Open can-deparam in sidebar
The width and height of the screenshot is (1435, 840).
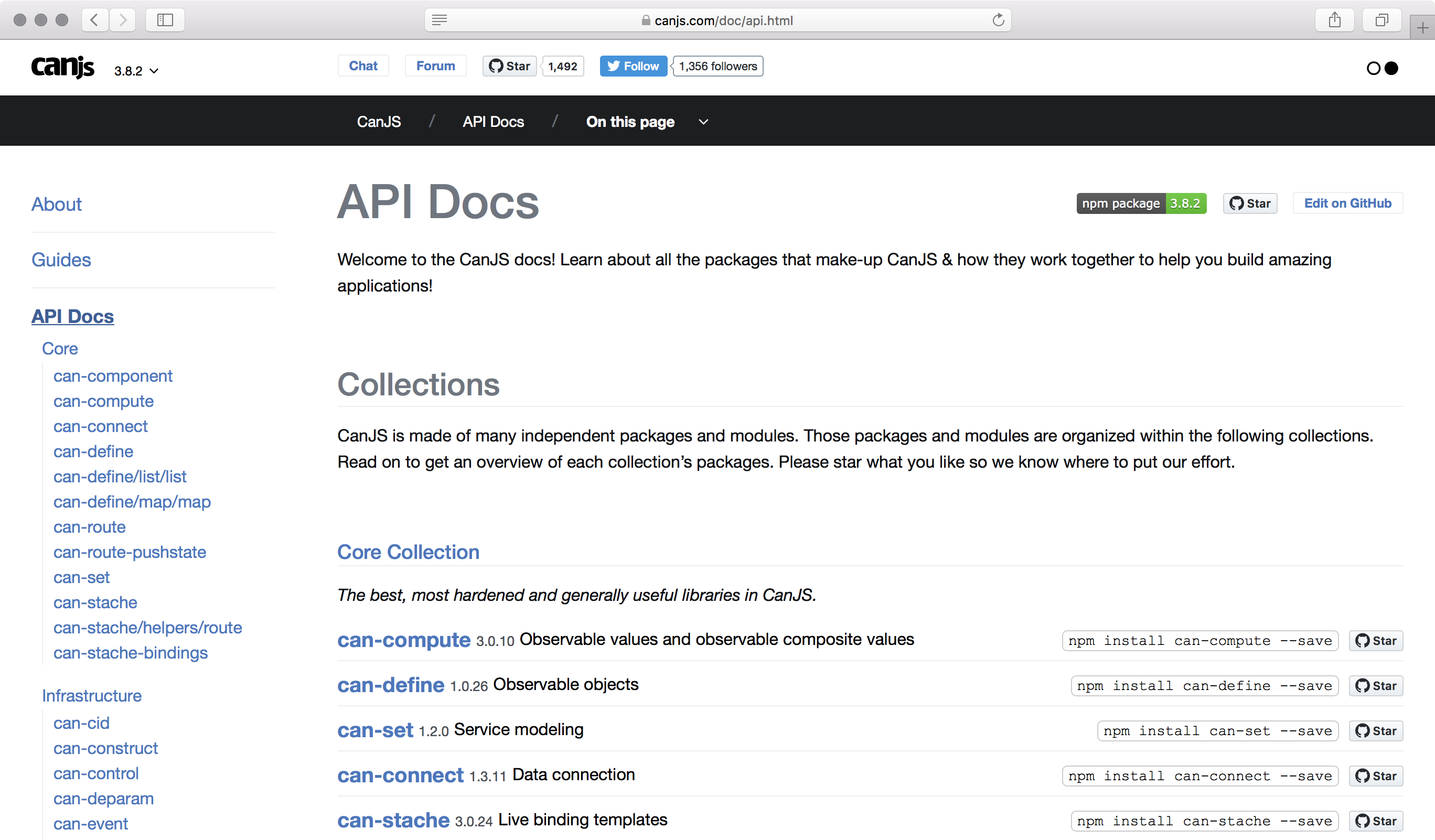tap(104, 799)
